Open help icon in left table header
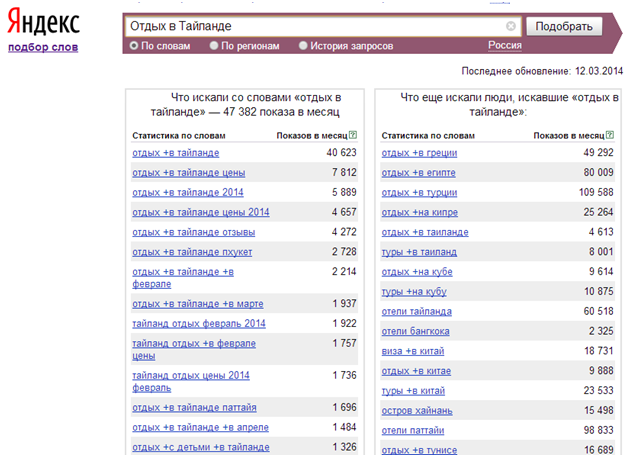This screenshot has height=457, width=627. [353, 135]
